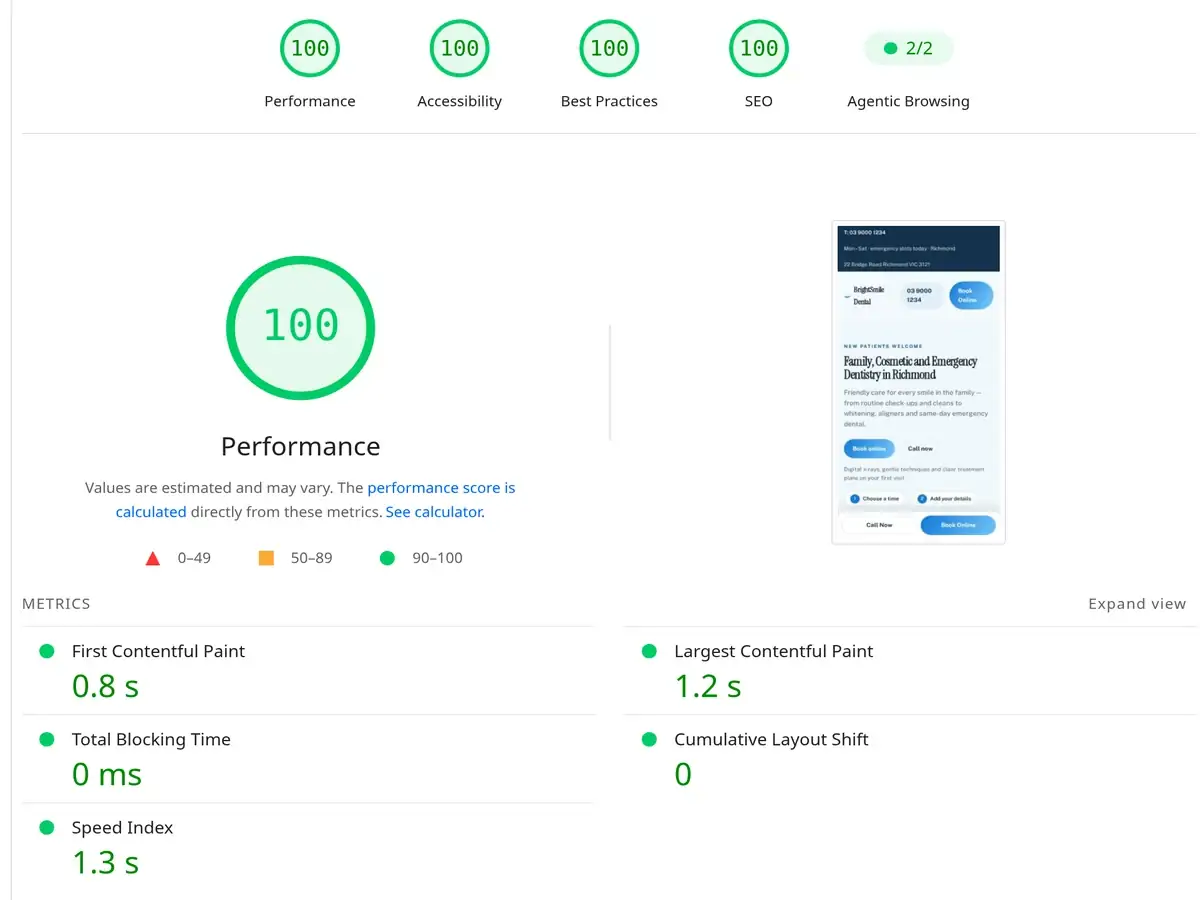Viewport: 1200px width, 900px height.
Task: Click Expand view for metrics
Action: [1137, 604]
